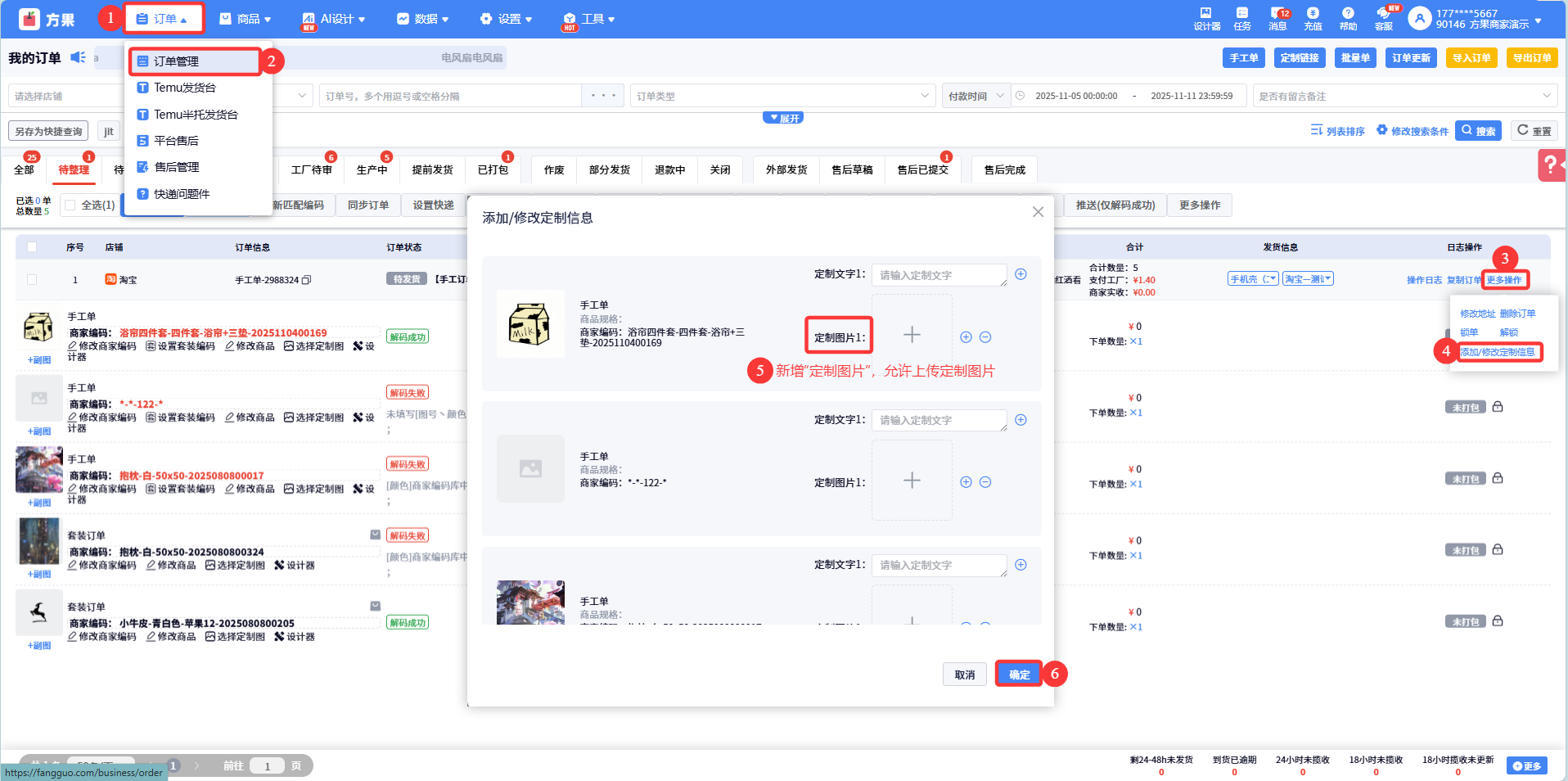The width and height of the screenshot is (1568, 781).
Task: Toggle the 全选(1) select-all checkbox
Action: [x=70, y=205]
